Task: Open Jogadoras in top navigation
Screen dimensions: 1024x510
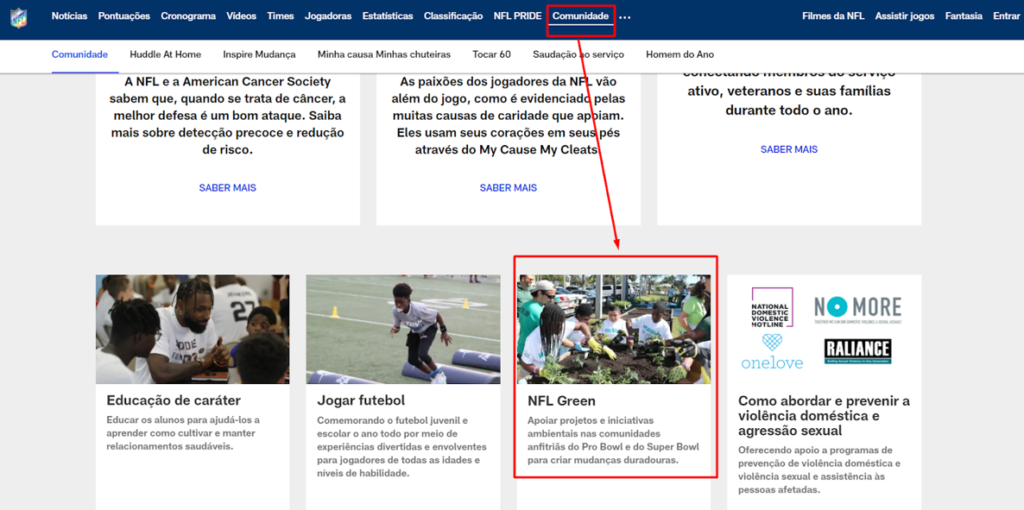Action: (x=328, y=16)
